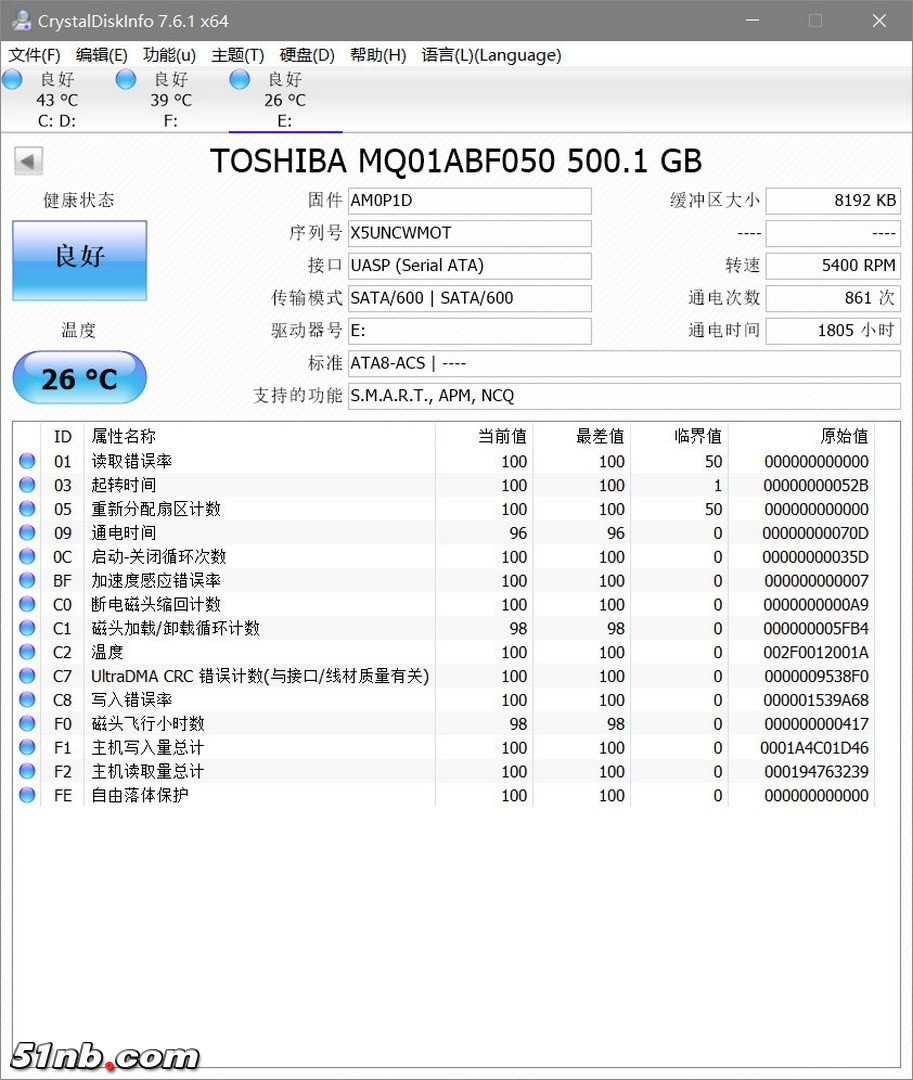
Task: Click the drive health icon above C: D:
Action: [11, 79]
